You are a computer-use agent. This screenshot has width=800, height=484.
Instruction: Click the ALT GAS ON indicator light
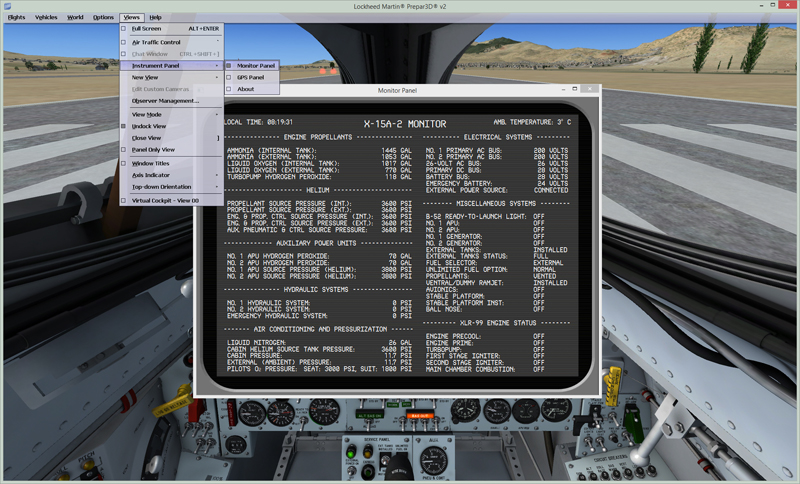pyautogui.click(x=370, y=415)
